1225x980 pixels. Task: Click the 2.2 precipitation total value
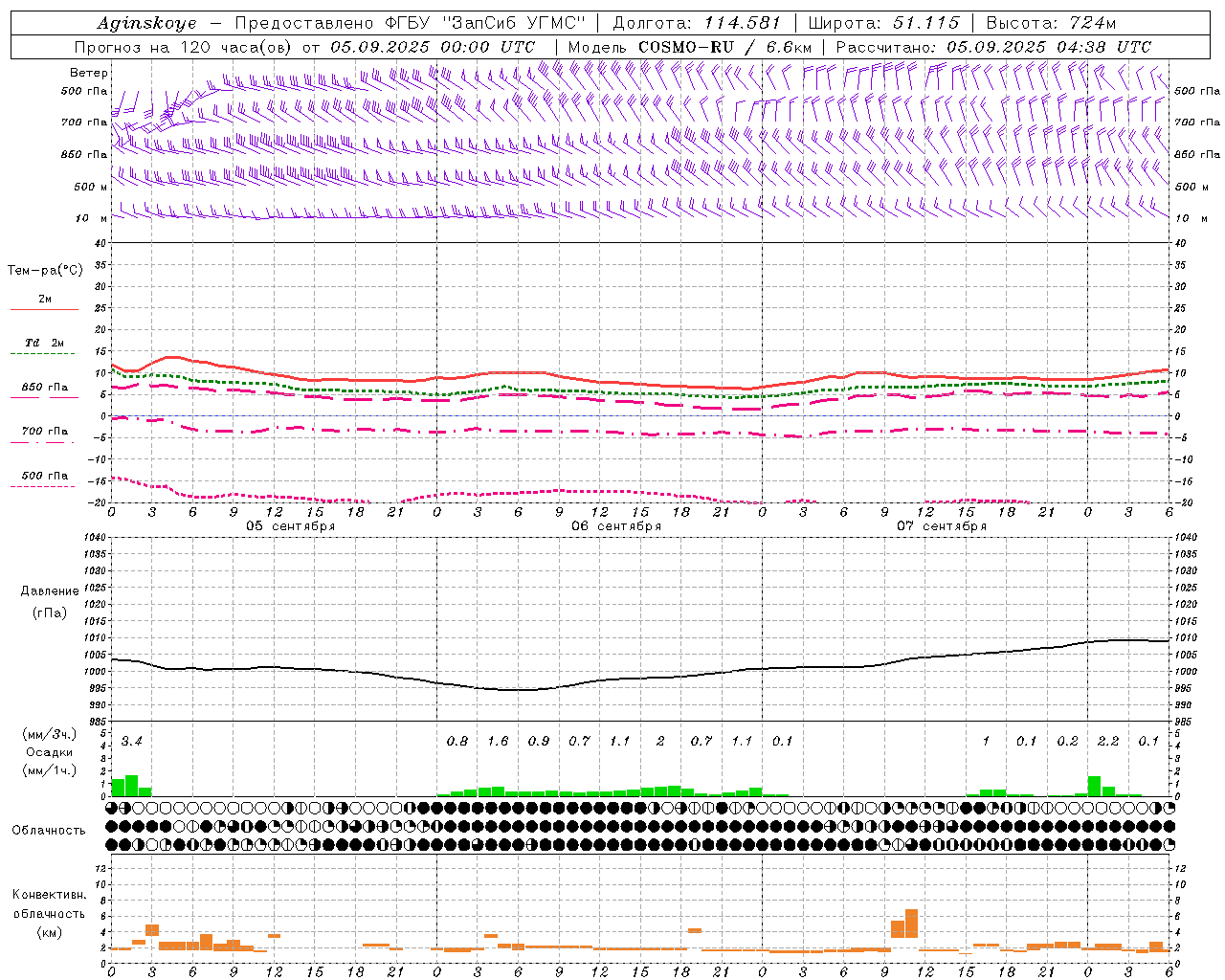1108,741
